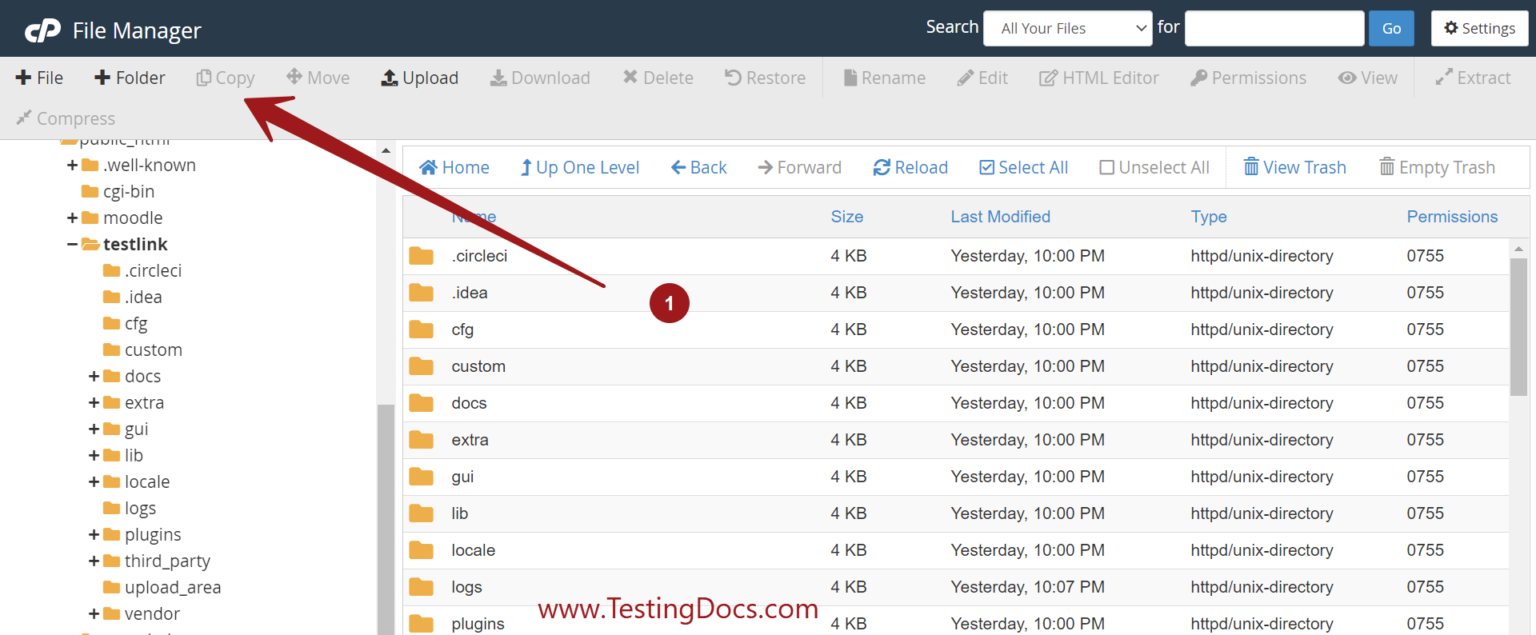The image size is (1536, 635).
Task: Select the Upload tool
Action: [x=419, y=77]
